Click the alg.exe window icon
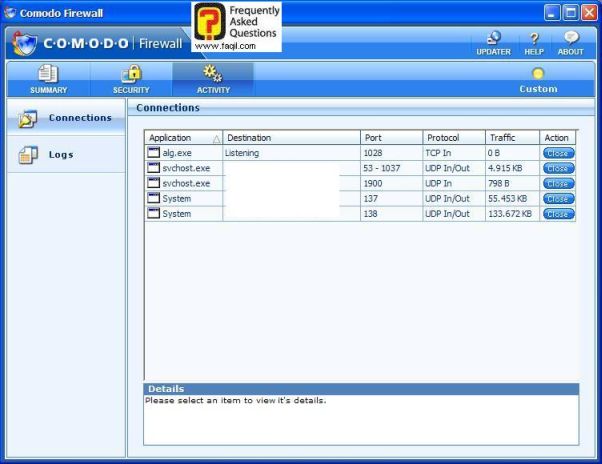The height and width of the screenshot is (464, 602). 154,152
